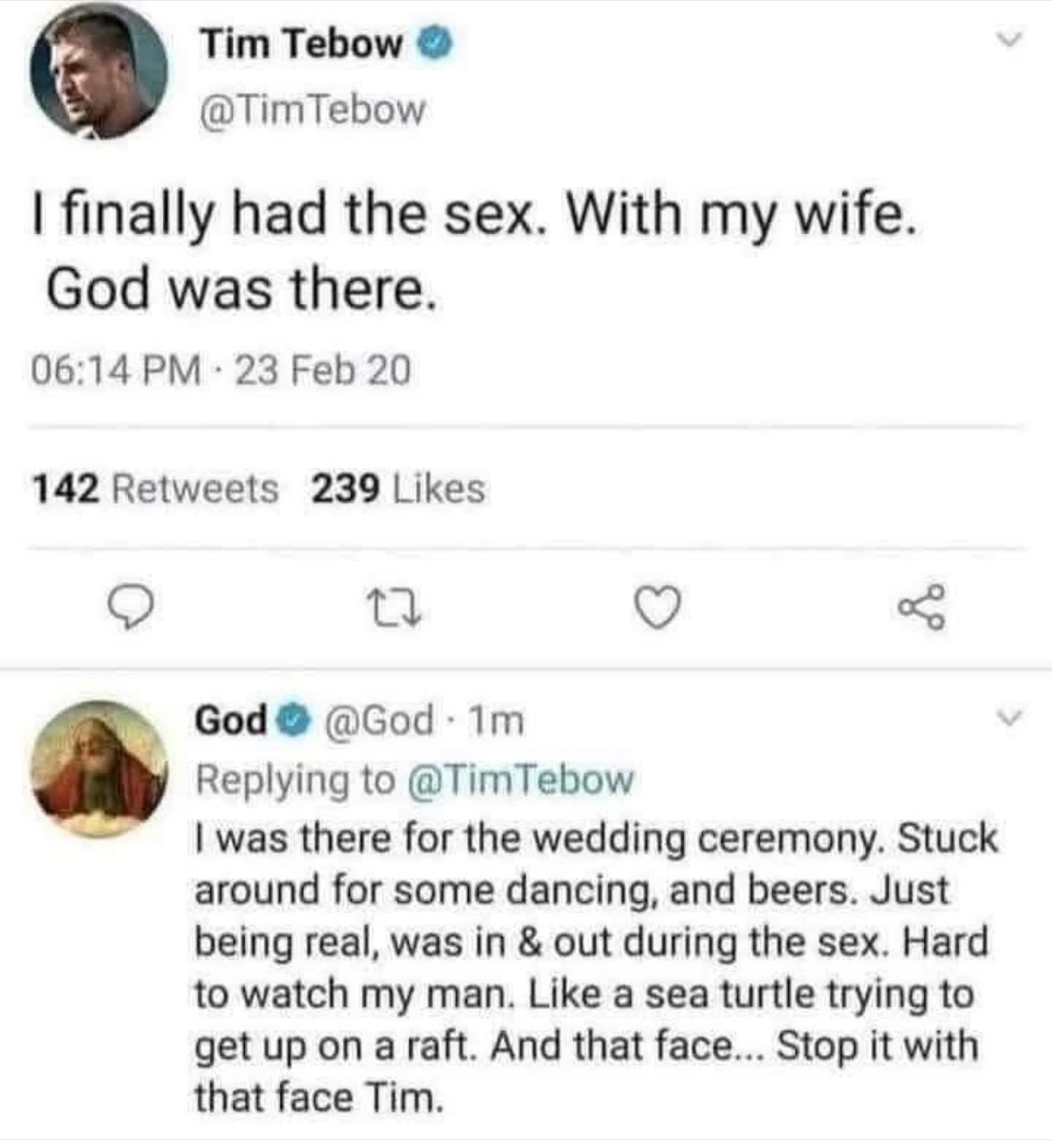Click the share icon under the tweet
Viewport: 1052px width, 1148px height.
pos(923,608)
